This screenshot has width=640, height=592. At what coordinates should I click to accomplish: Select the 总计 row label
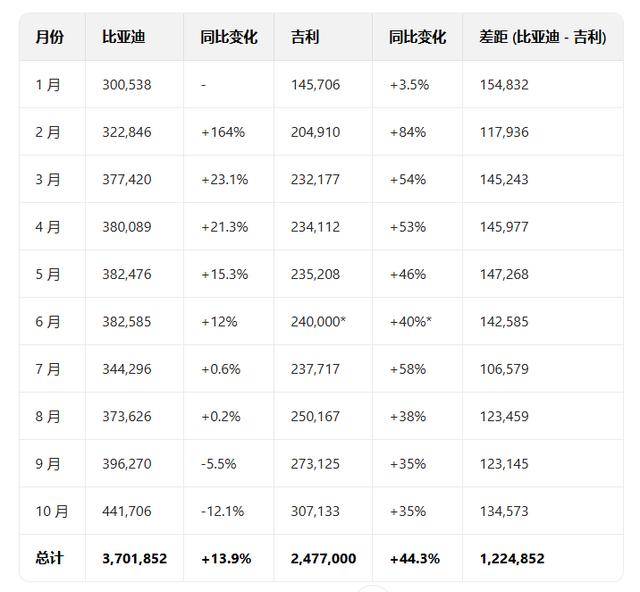tap(49, 558)
